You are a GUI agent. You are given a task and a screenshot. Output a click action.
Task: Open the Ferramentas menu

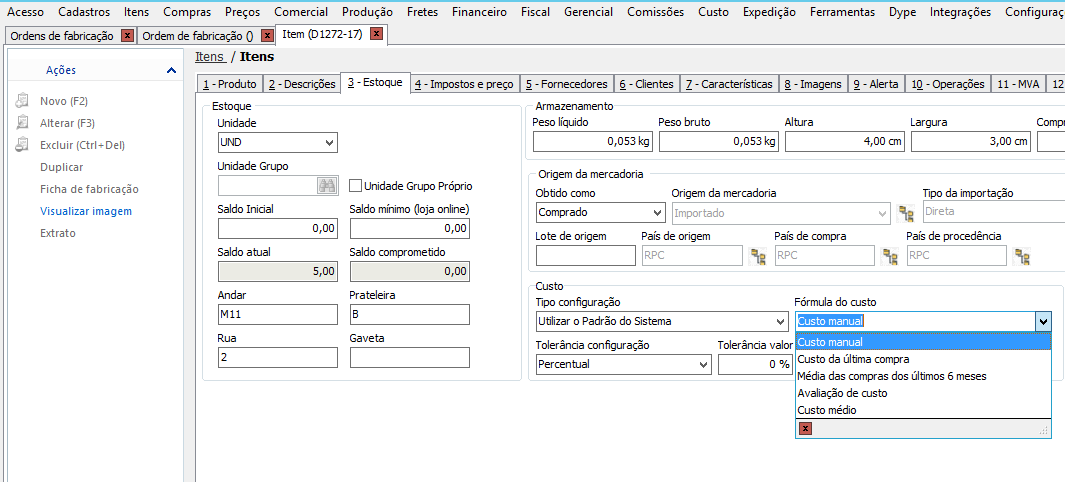[842, 12]
